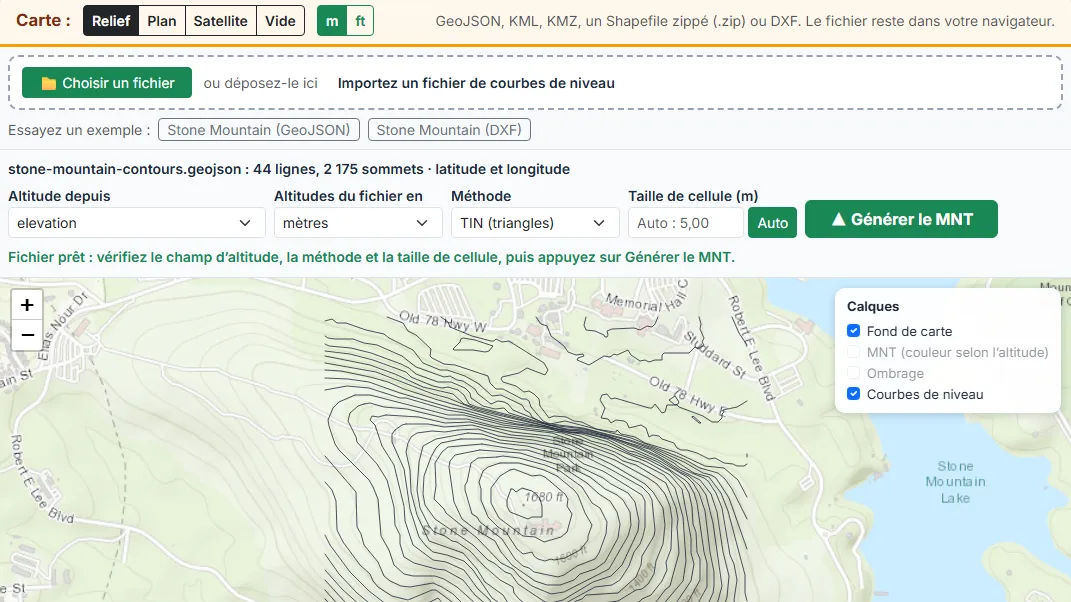Choose the Vide empty base map
1071x602 pixels.
tap(280, 21)
